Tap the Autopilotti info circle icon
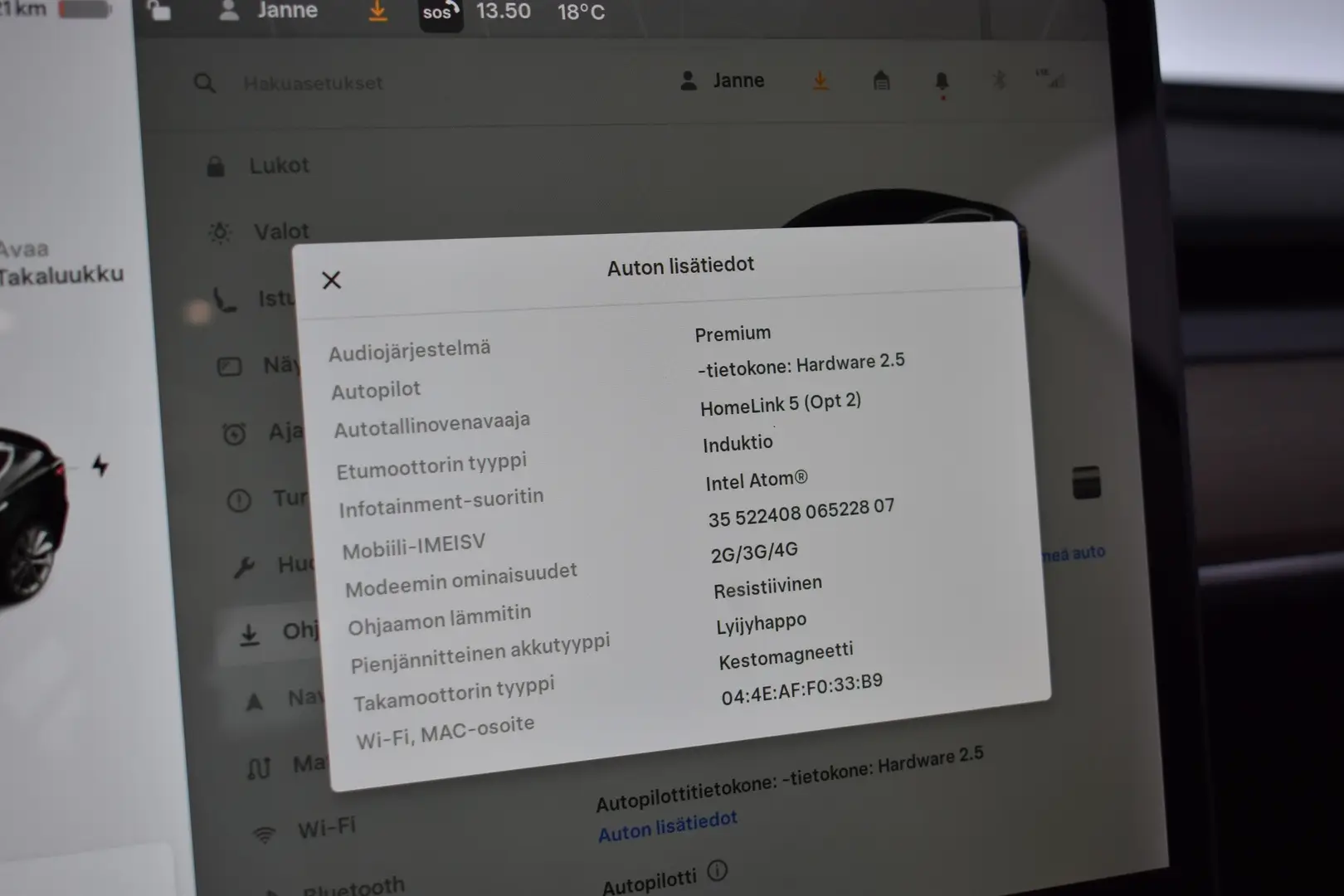The image size is (1344, 896). coord(718,870)
